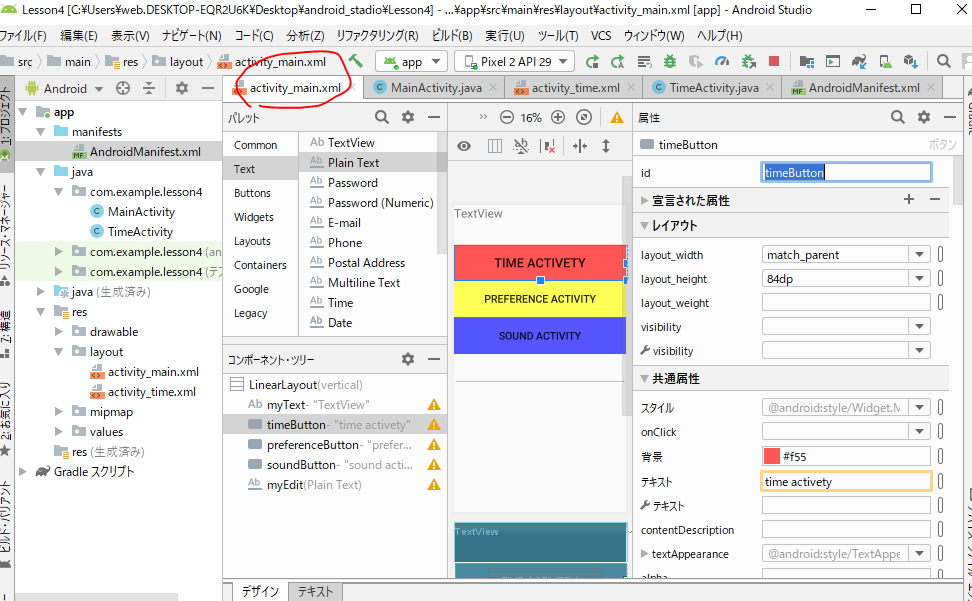The width and height of the screenshot is (972, 601).
Task: Switch to MainActivity.java tab
Action: point(436,88)
